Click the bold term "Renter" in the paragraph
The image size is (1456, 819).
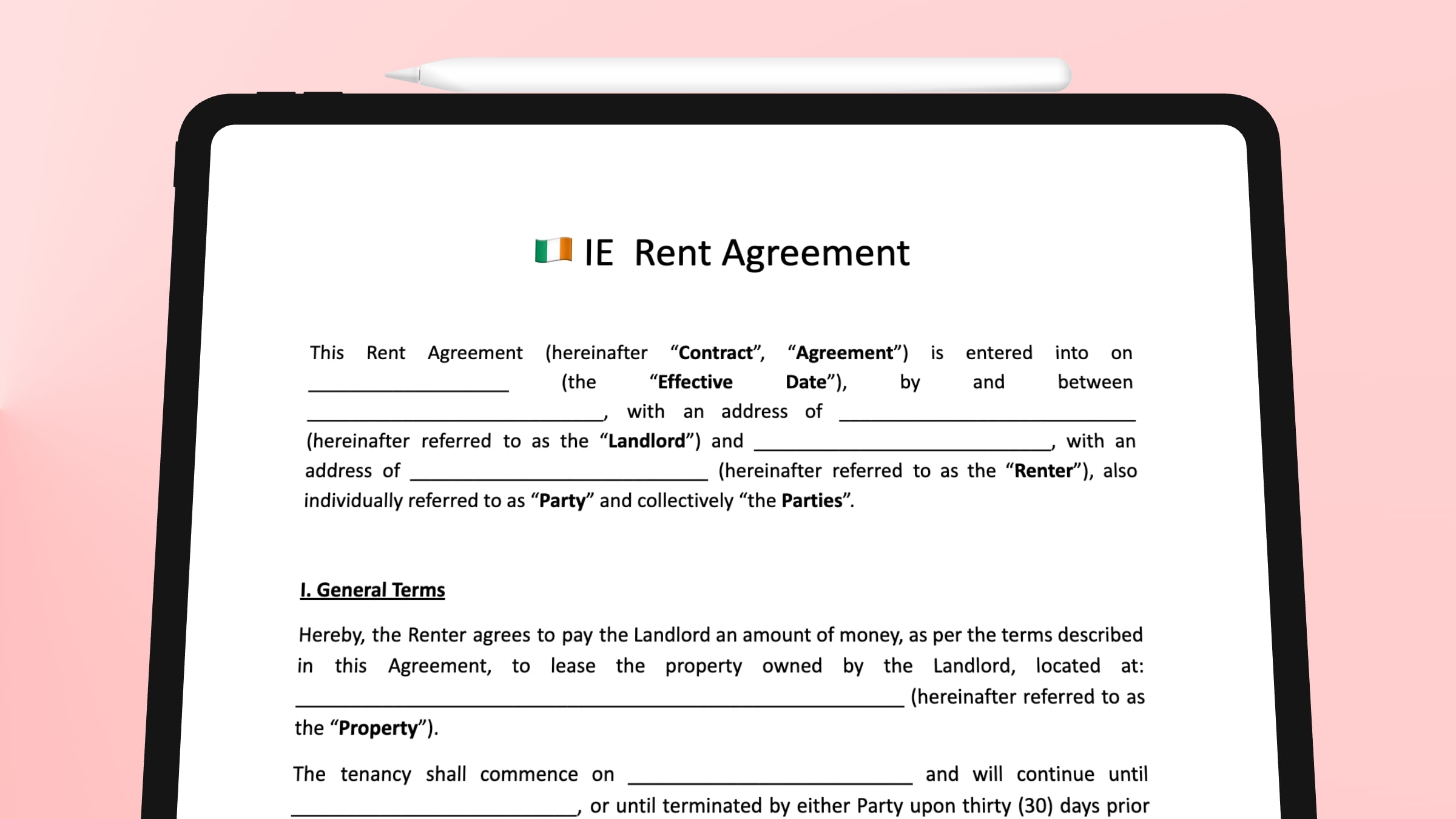1043,470
